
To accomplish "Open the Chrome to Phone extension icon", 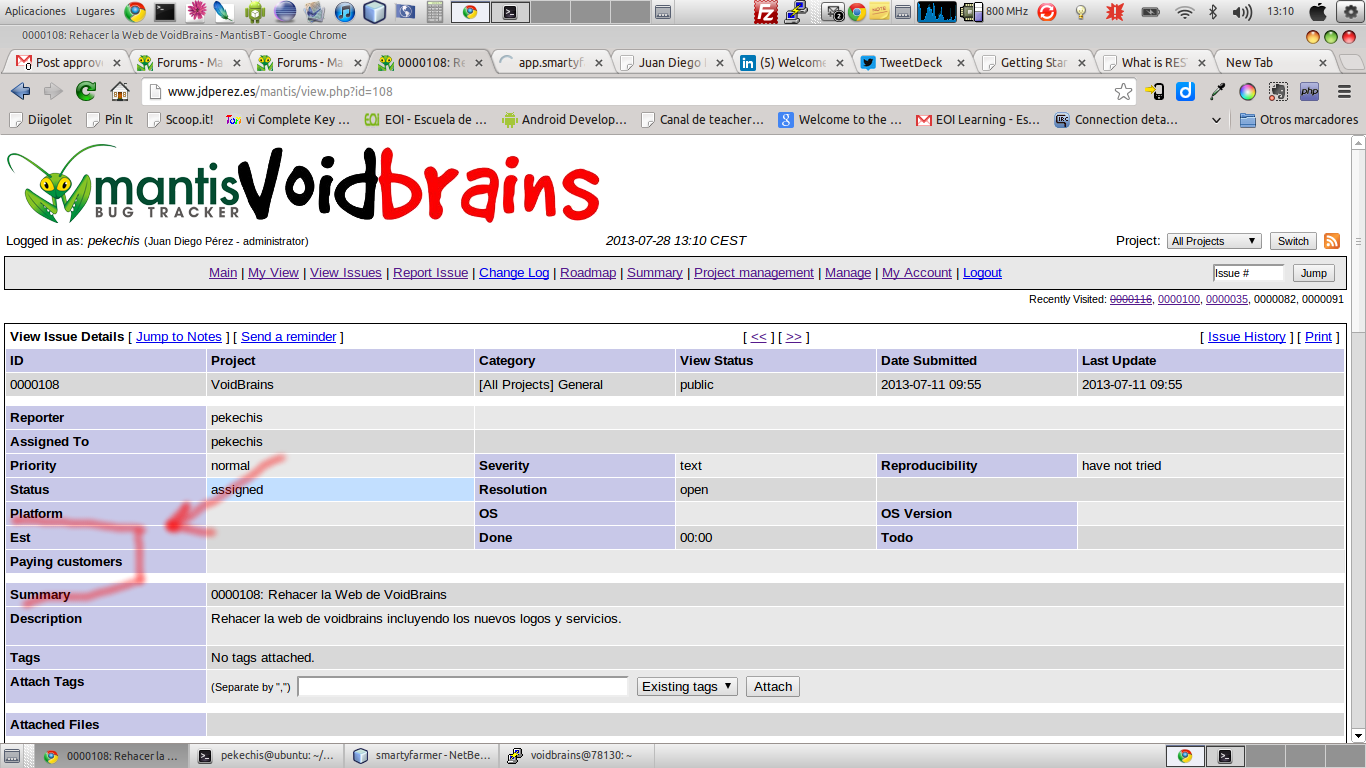I will (x=1154, y=92).
